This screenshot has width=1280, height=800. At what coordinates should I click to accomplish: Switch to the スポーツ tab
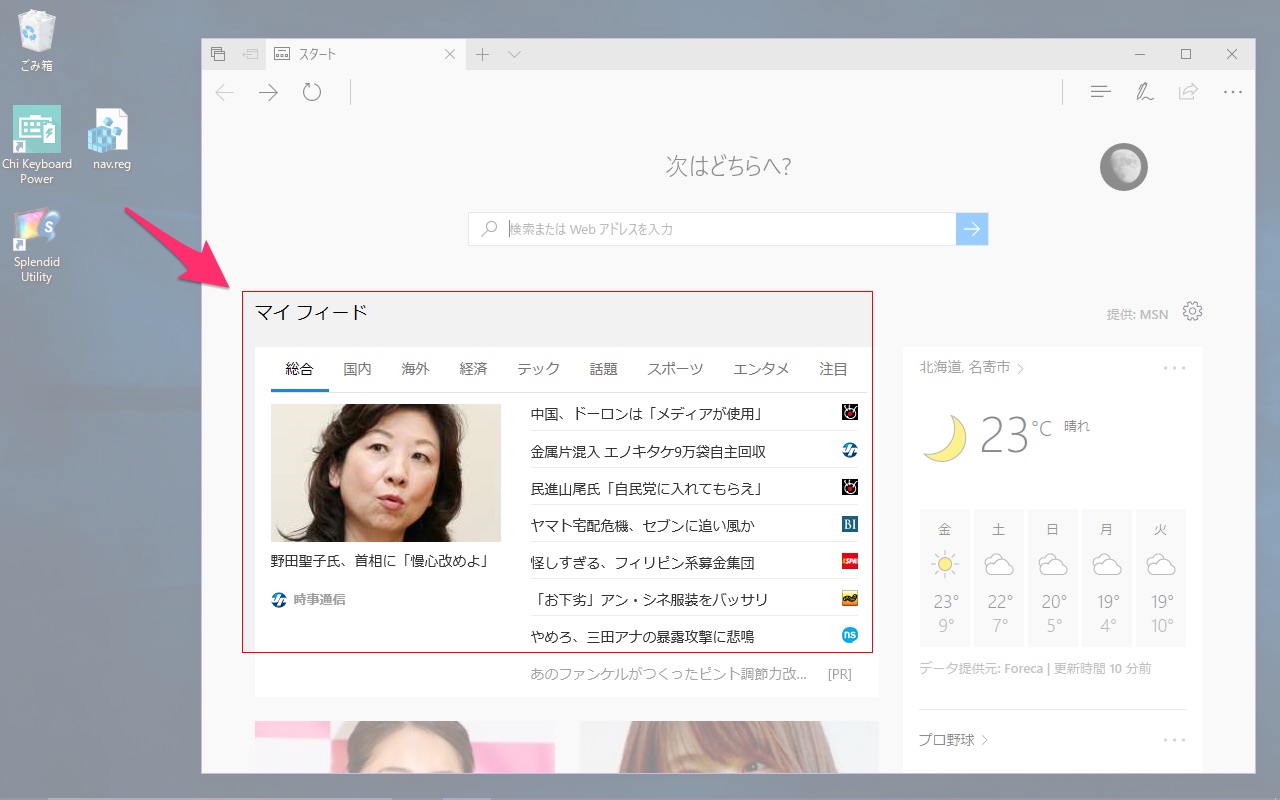(675, 369)
